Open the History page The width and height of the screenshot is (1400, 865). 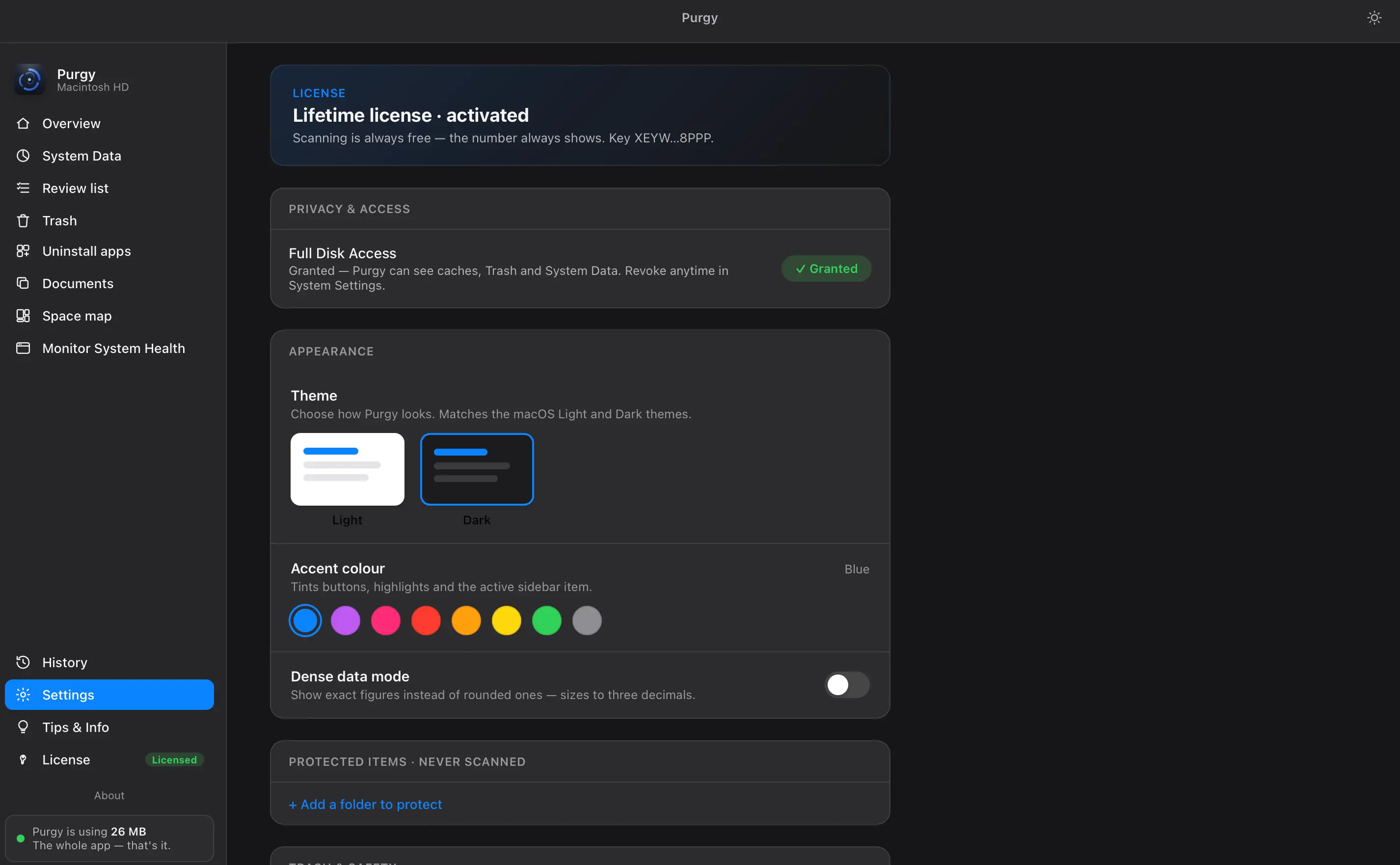[109, 662]
